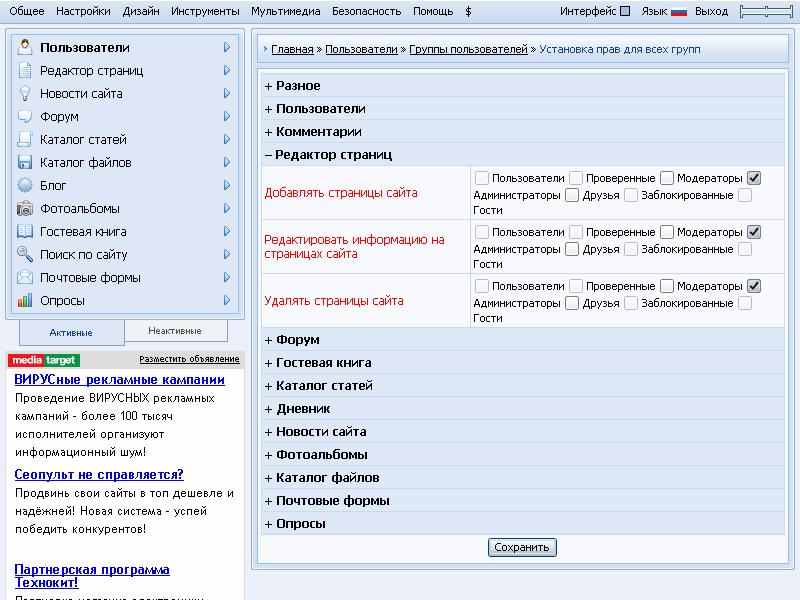The width and height of the screenshot is (800, 600).
Task: Click the Каталог файлов floppy disk icon
Action: [x=24, y=162]
